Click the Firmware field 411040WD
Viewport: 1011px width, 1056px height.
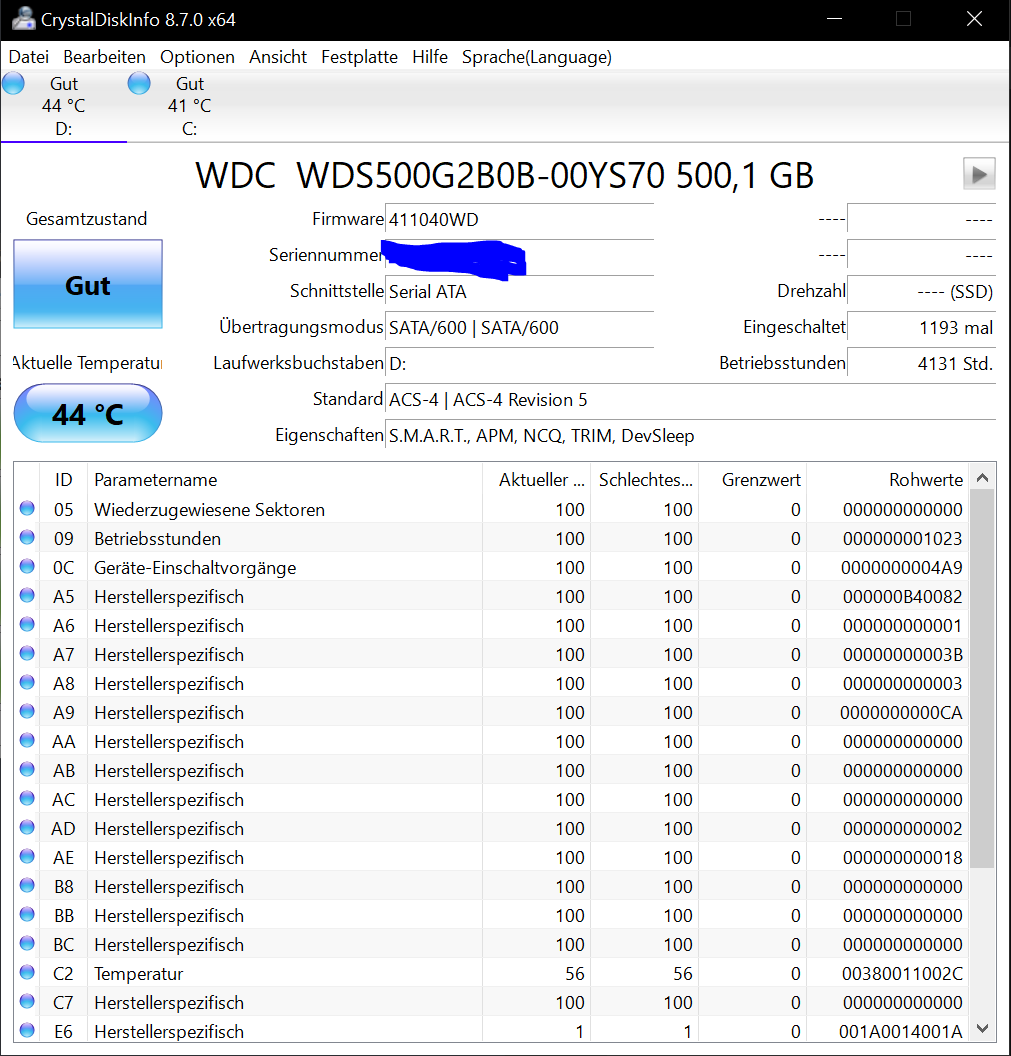[519, 220]
